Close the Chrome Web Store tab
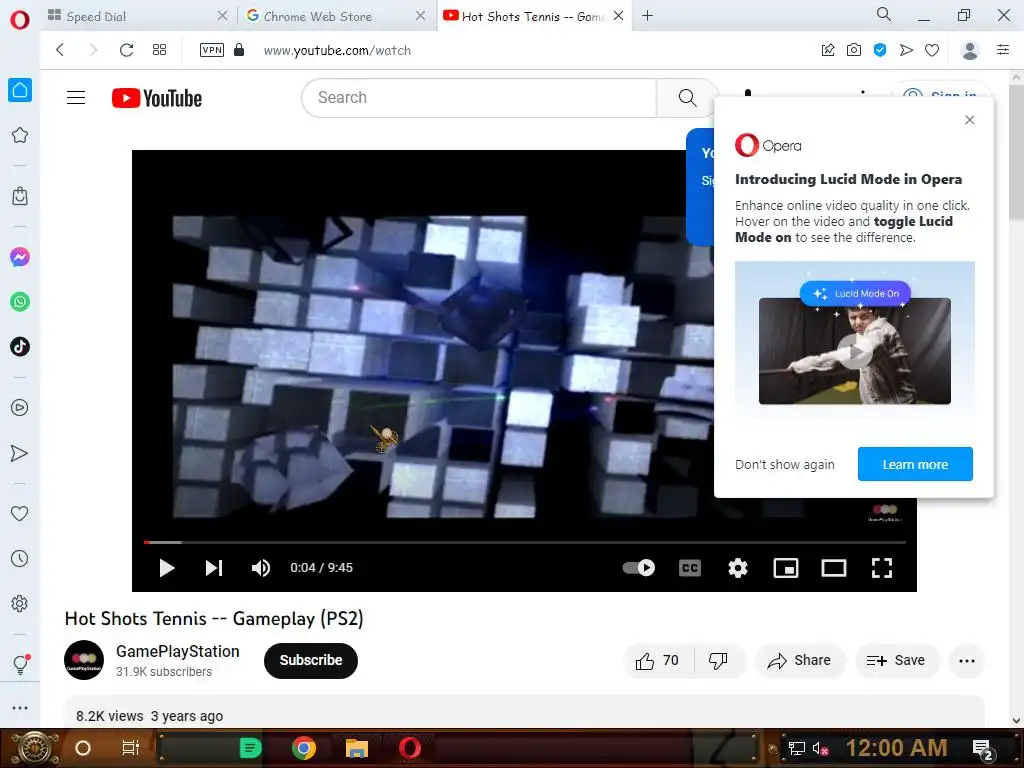Image resolution: width=1024 pixels, height=768 pixels. pos(421,16)
